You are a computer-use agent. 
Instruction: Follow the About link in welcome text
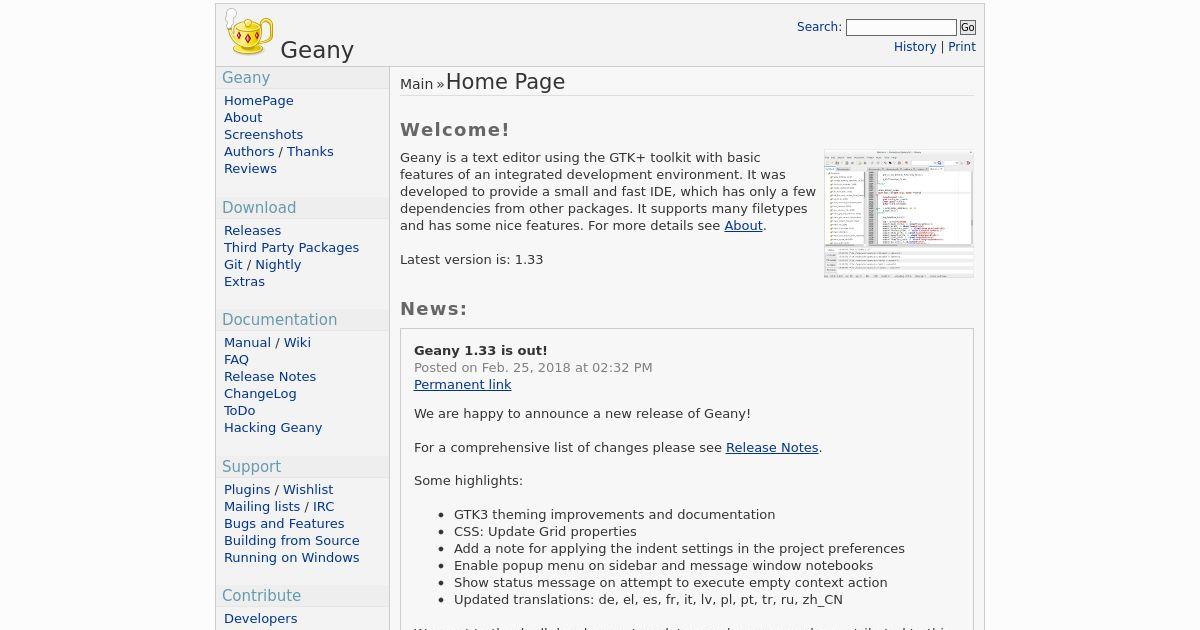click(743, 226)
